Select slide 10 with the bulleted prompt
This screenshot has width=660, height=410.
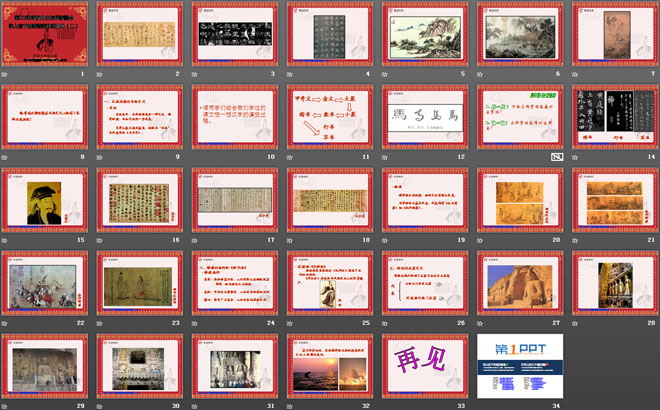point(235,117)
